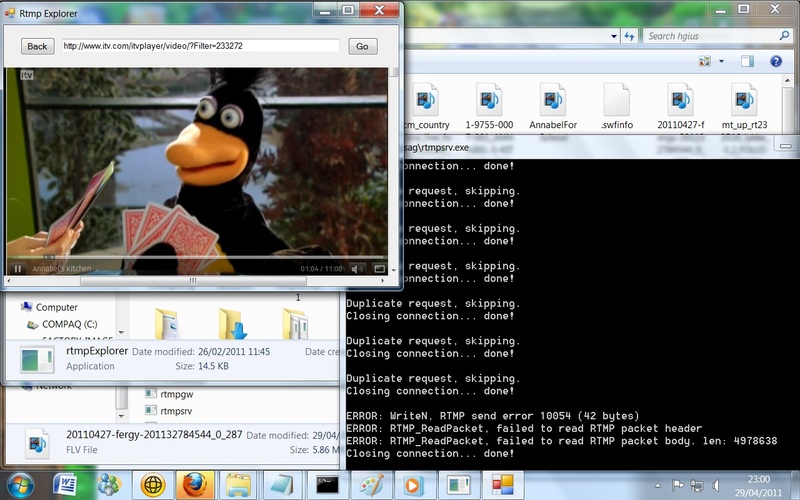Viewport: 800px width, 500px height.
Task: Click the colorful squares taskbar icon
Action: 503,485
